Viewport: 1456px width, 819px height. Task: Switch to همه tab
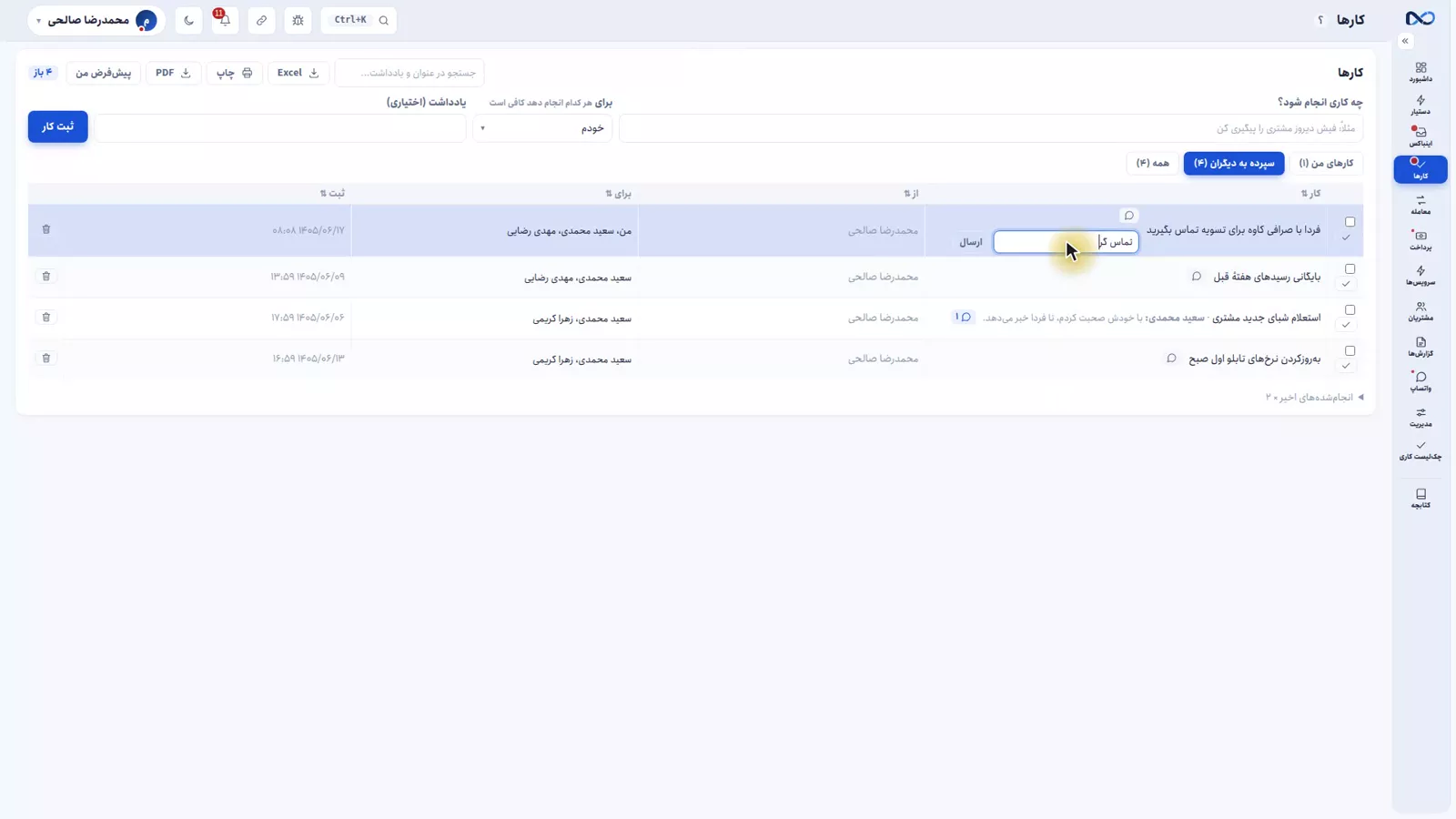point(1153,163)
